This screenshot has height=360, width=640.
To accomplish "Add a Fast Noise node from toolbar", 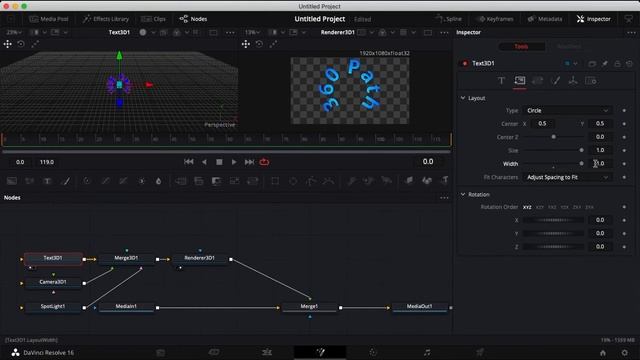I will point(29,181).
